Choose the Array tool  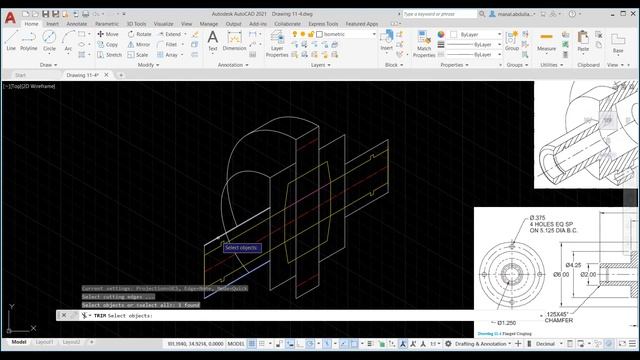click(x=167, y=55)
